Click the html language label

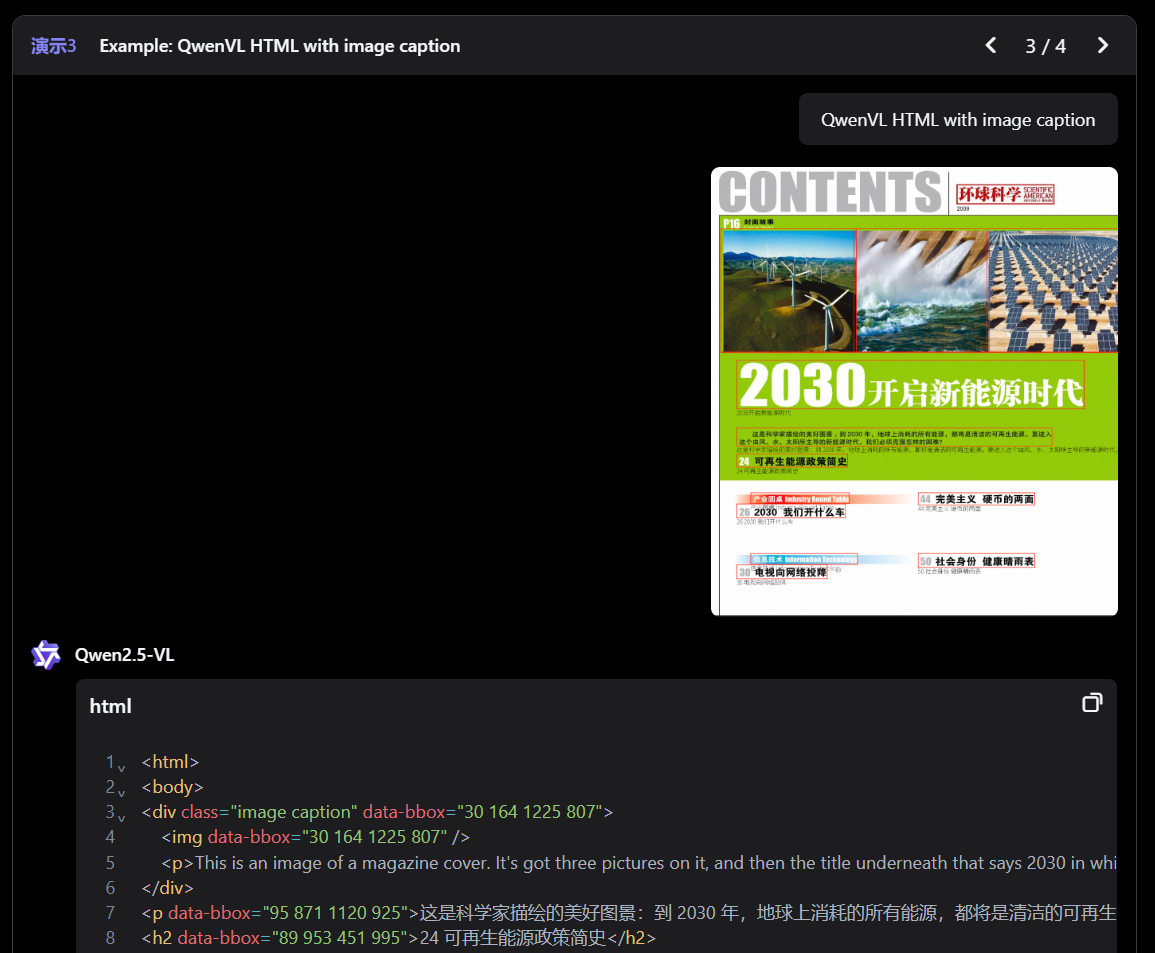[110, 706]
